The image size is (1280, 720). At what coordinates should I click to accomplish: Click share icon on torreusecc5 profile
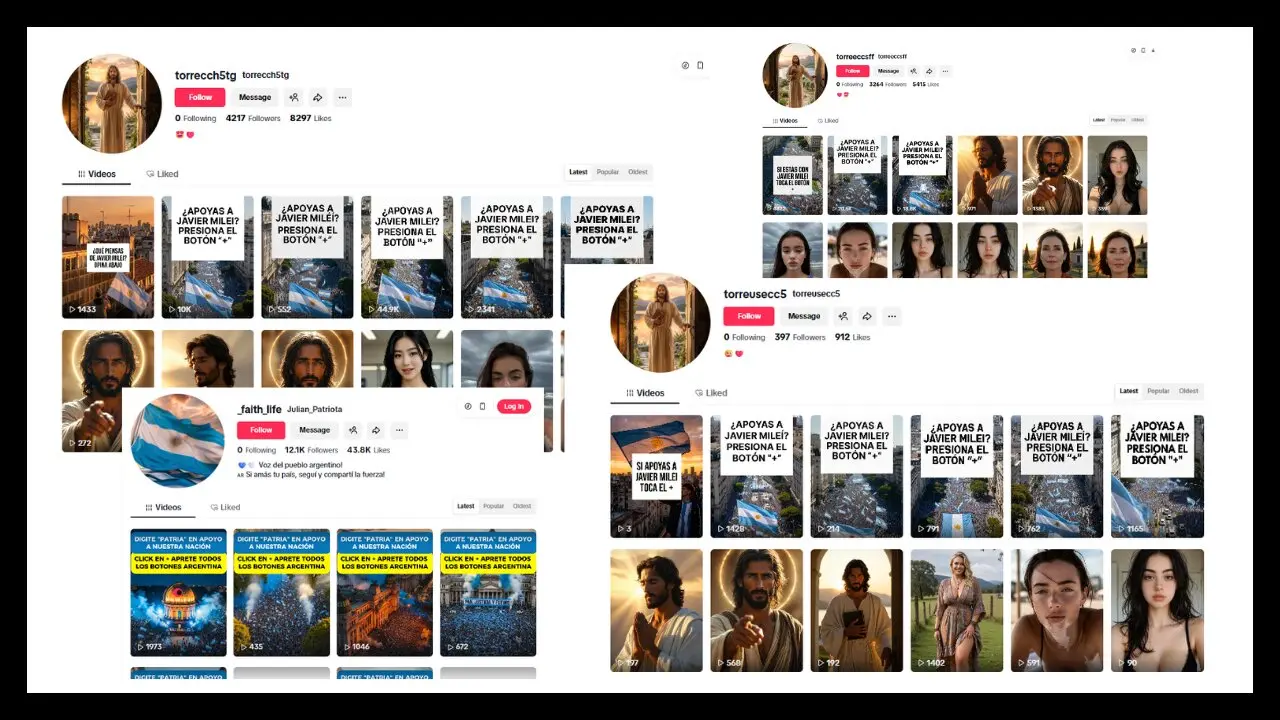pos(867,316)
